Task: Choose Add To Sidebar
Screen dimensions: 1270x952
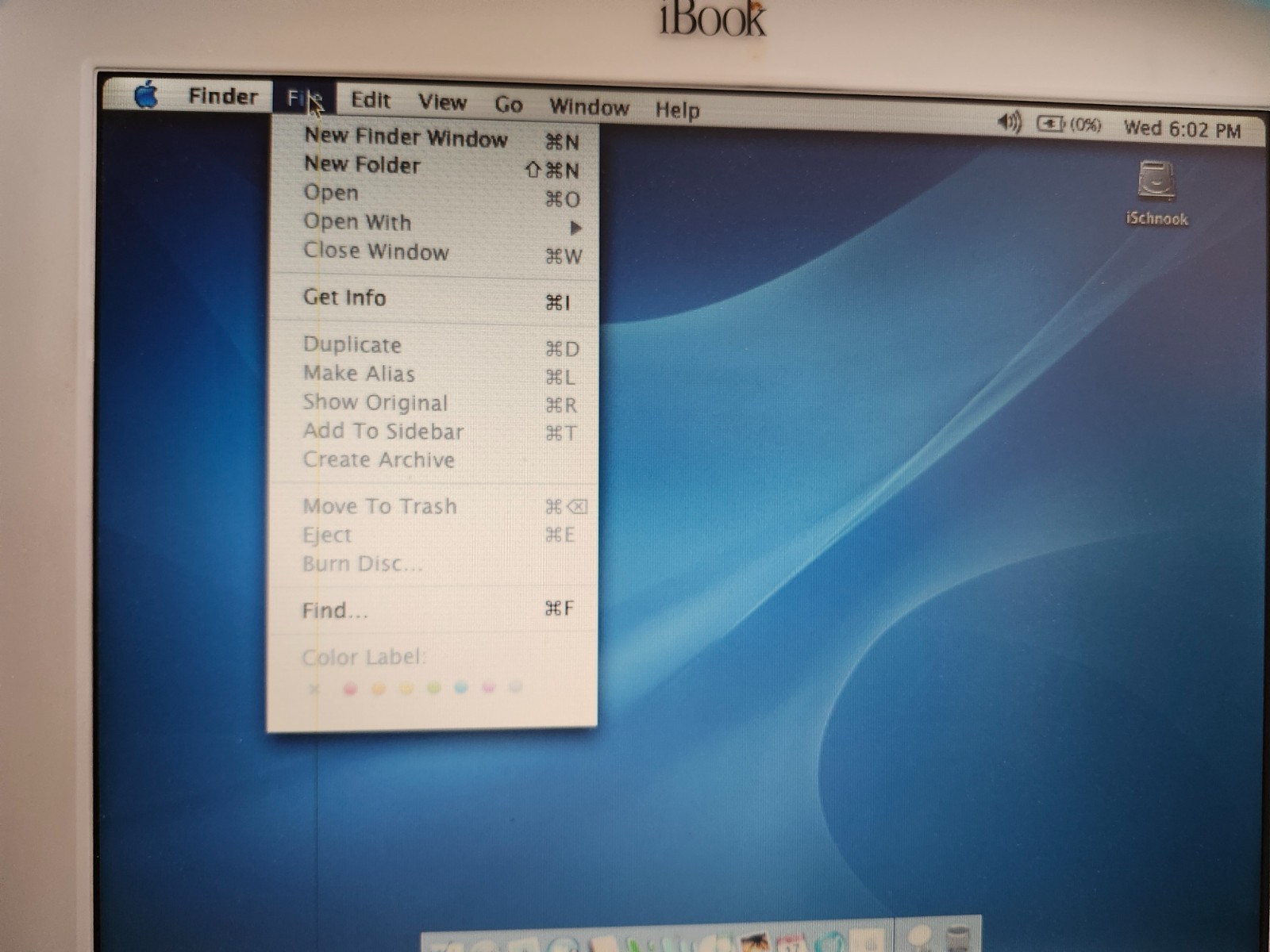Action: coord(433,432)
